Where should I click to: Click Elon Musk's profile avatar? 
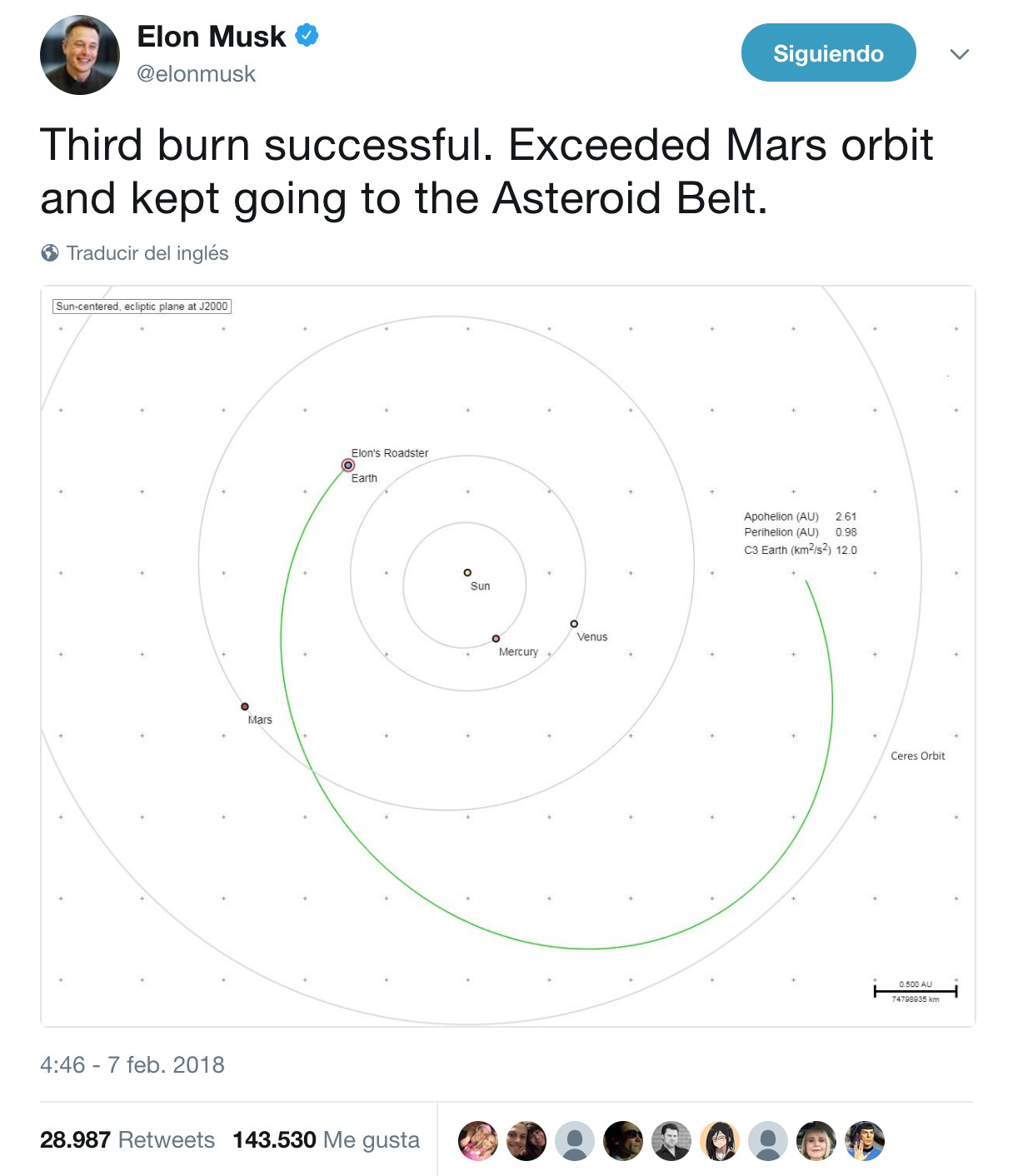[80, 55]
